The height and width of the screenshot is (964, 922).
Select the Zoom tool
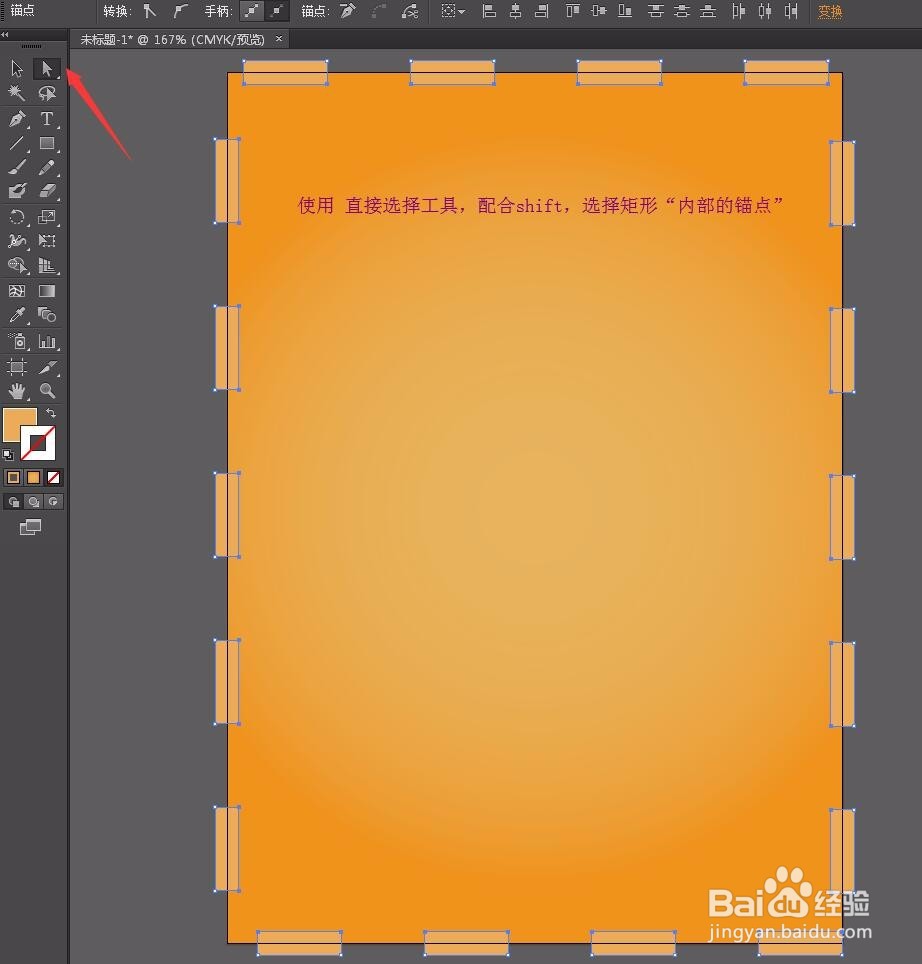click(x=47, y=391)
